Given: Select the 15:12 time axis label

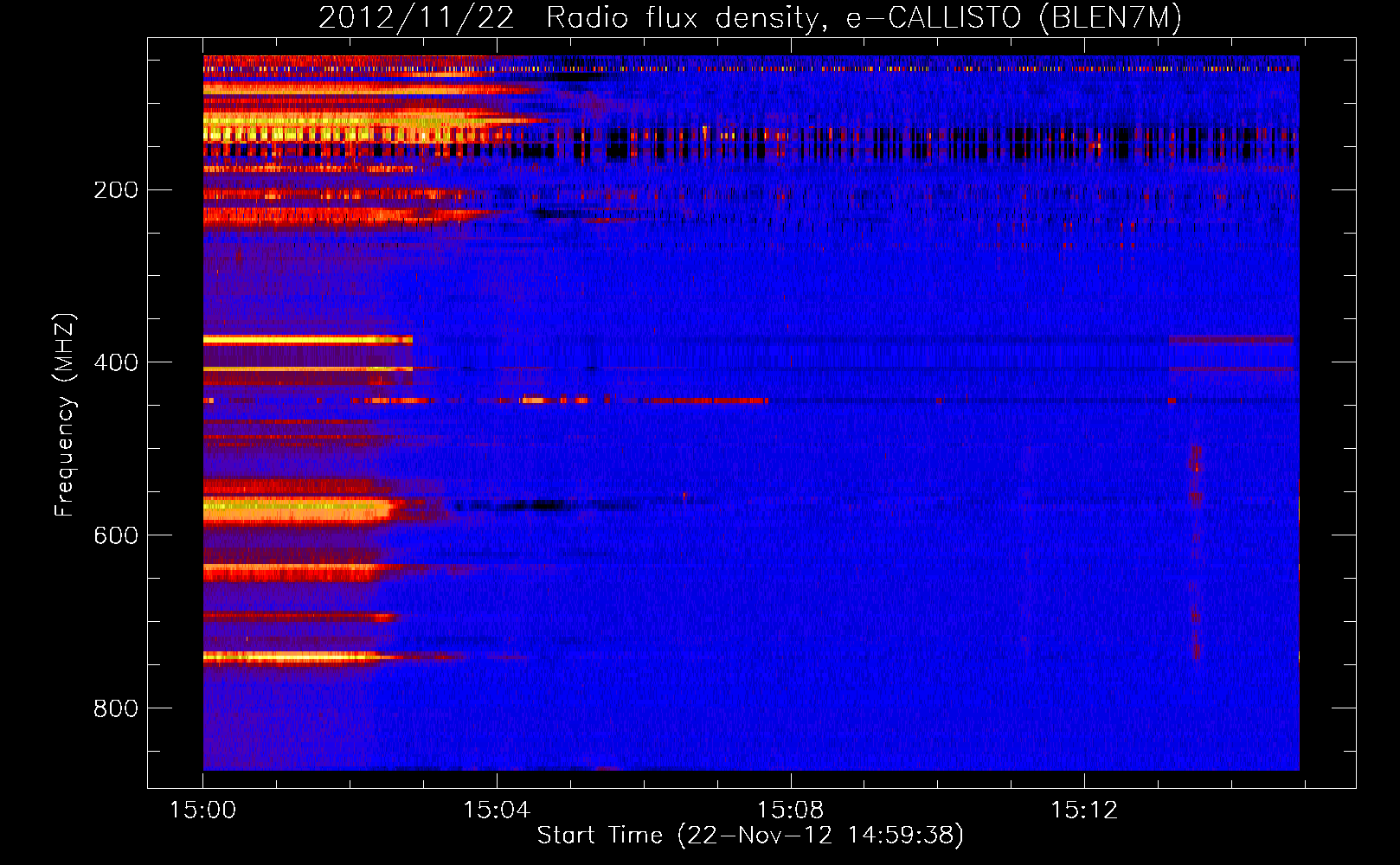Looking at the screenshot, I should 1084,811.
